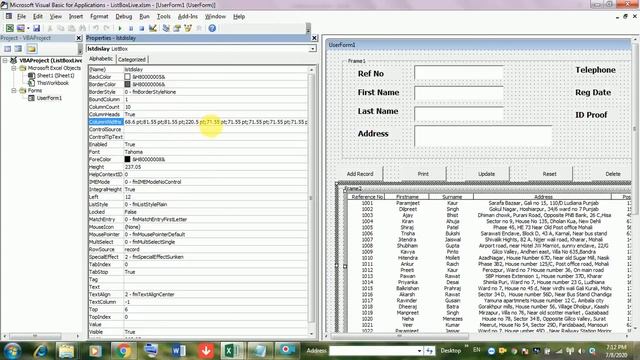Click the Address text box on UserForm

(483, 136)
